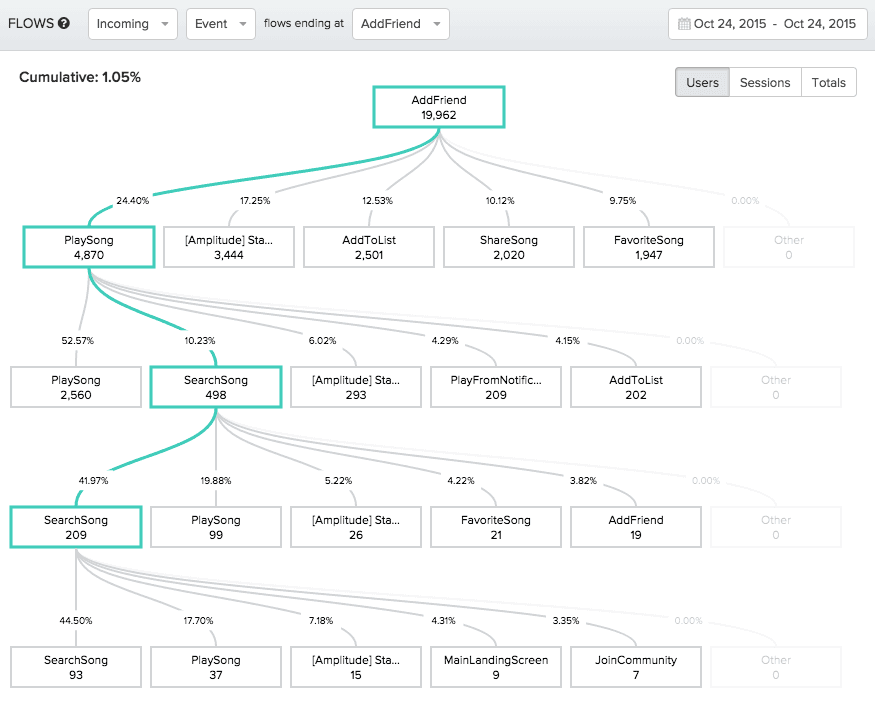Click the PlayFromNotific... 209 node
Viewport: 875px width, 703px height.
pos(495,387)
